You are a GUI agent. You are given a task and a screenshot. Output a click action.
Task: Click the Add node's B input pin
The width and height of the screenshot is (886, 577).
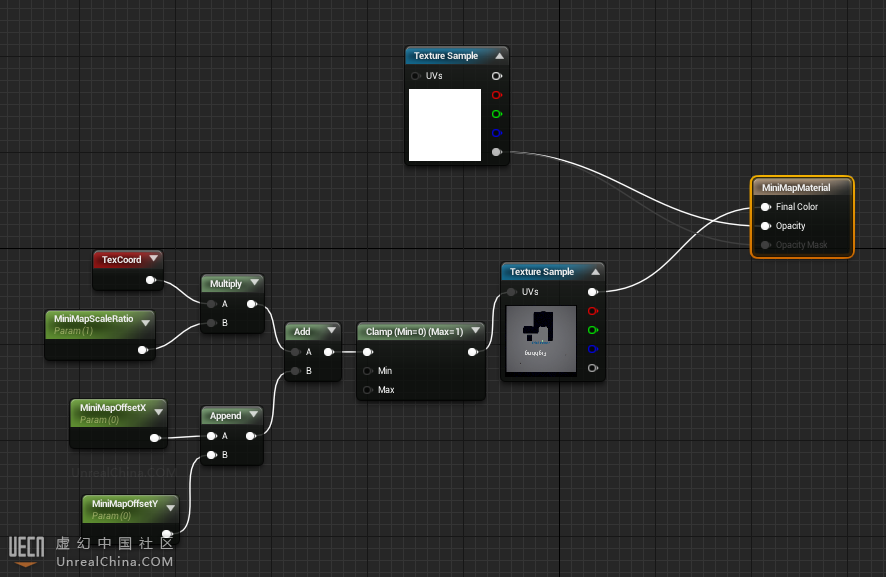(x=295, y=371)
